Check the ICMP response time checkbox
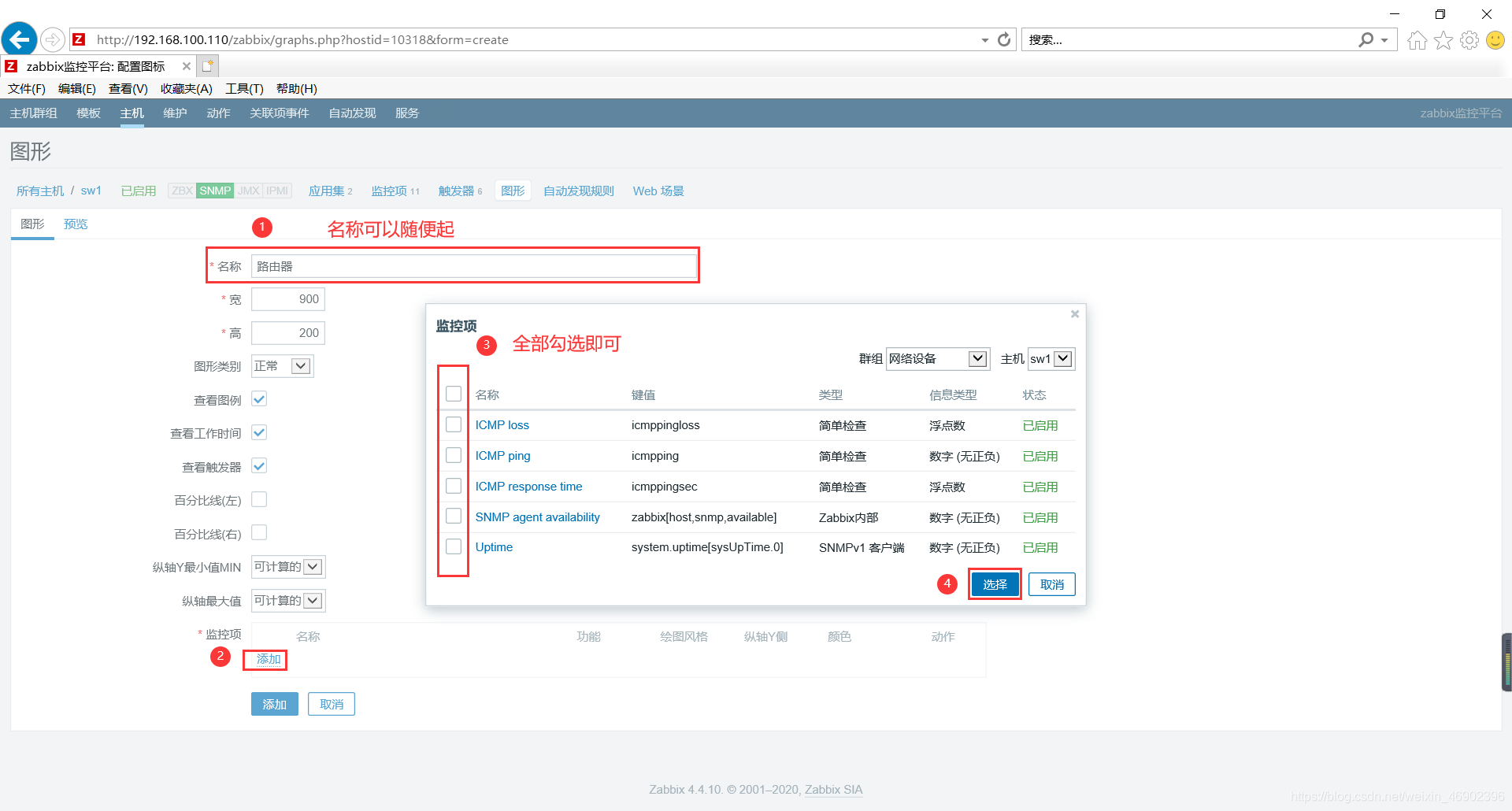The height and width of the screenshot is (811, 1512). click(x=454, y=486)
